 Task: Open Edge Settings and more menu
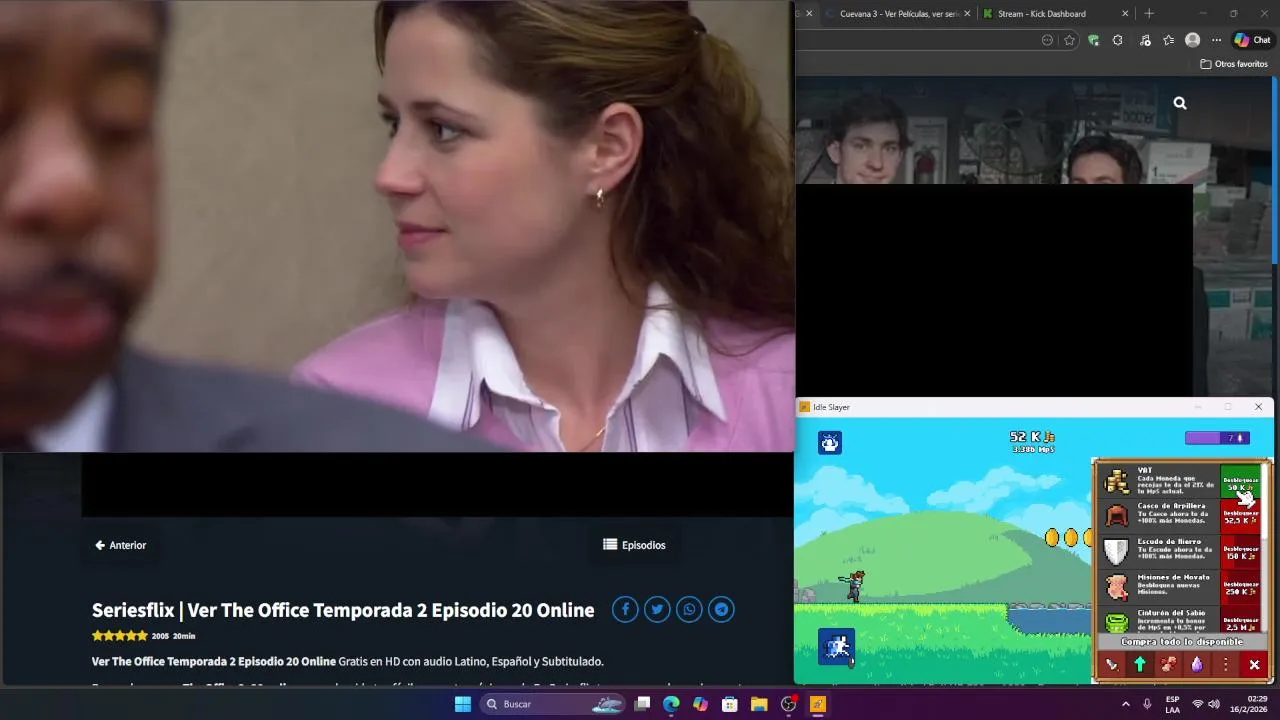tap(1216, 40)
